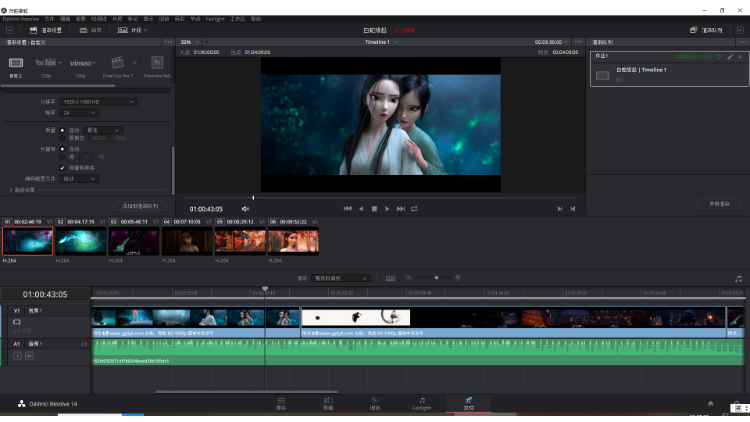This screenshot has height=422, width=750.
Task: Open the encoding profile Auto dropdown
Action: [79, 178]
